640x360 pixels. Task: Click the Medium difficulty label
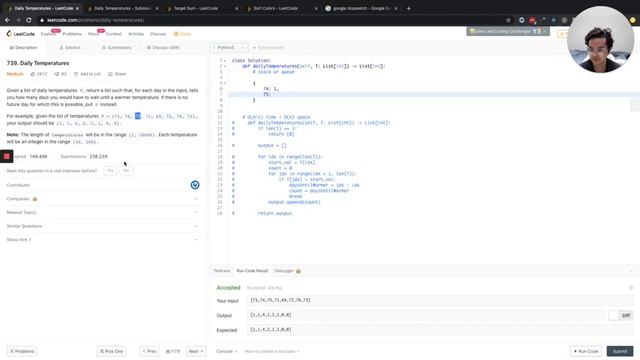pos(15,74)
